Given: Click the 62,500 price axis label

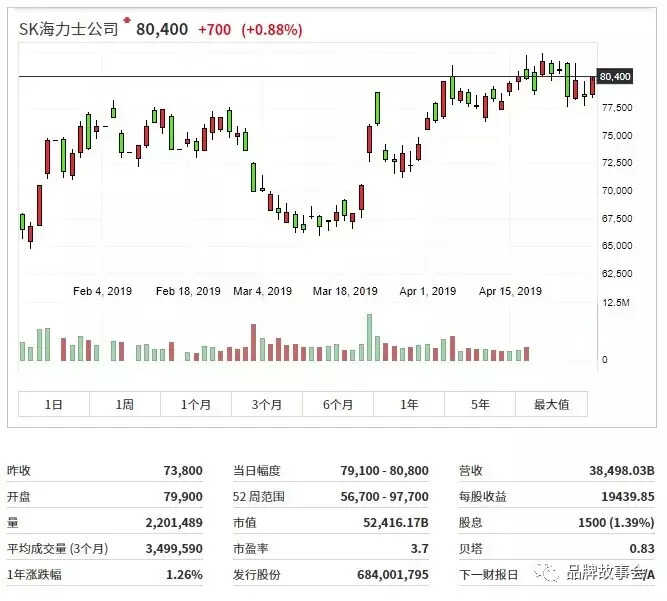Looking at the screenshot, I should (x=617, y=273).
